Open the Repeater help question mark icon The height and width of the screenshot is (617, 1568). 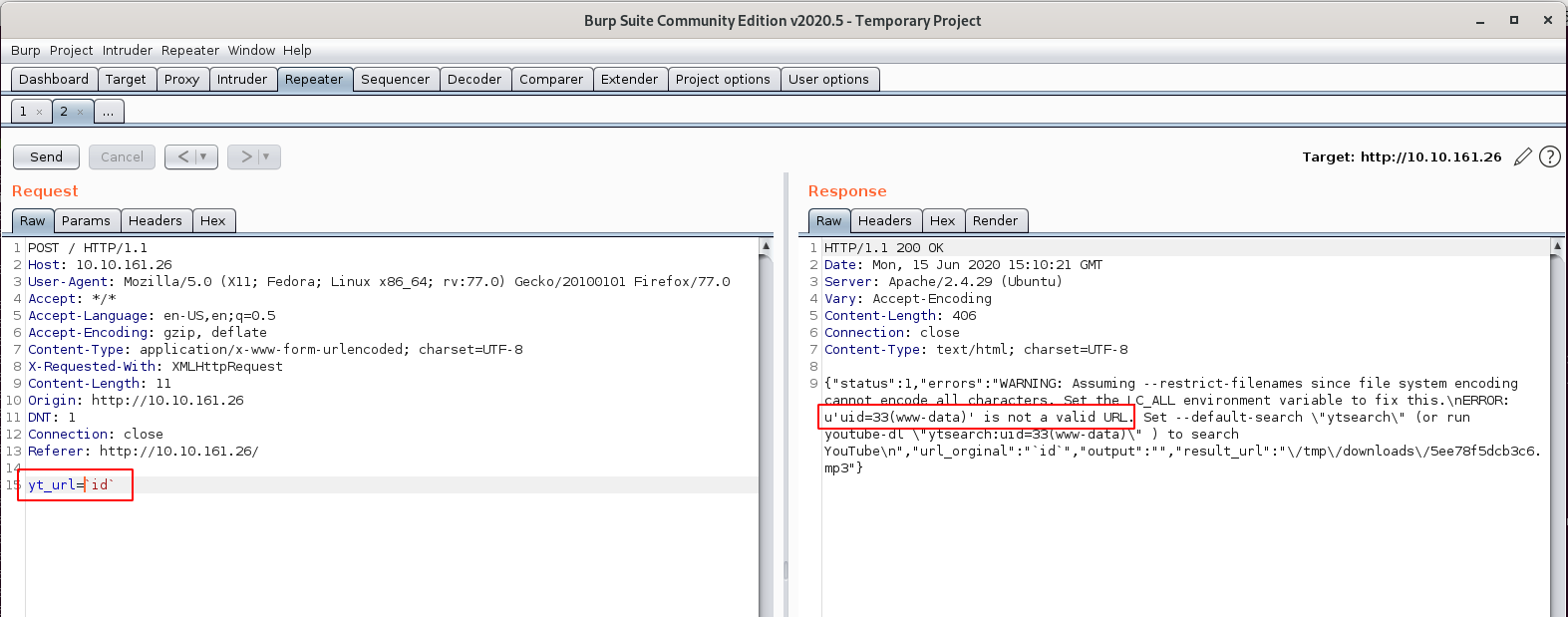(x=1549, y=156)
